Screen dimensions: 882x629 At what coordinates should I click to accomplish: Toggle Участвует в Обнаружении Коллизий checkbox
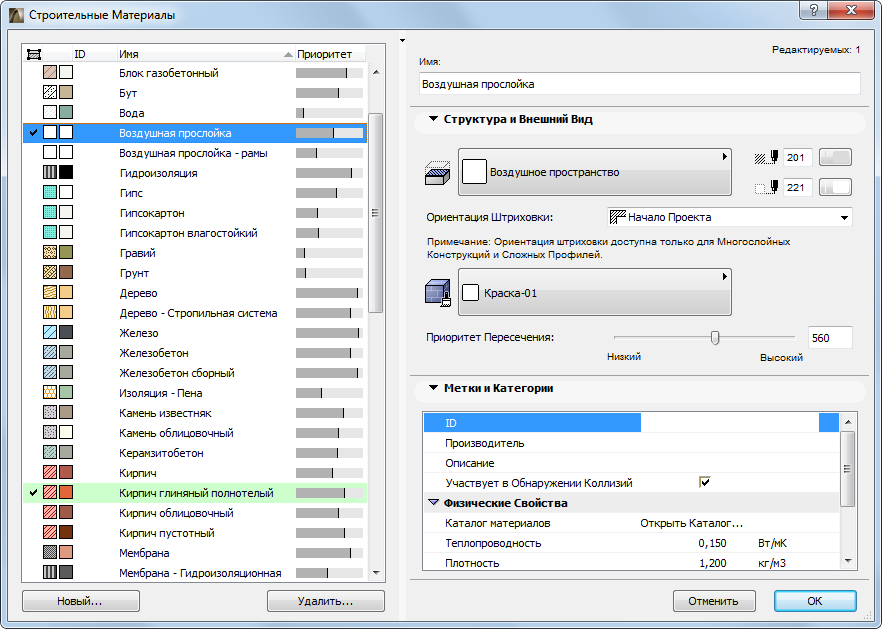[x=704, y=482]
